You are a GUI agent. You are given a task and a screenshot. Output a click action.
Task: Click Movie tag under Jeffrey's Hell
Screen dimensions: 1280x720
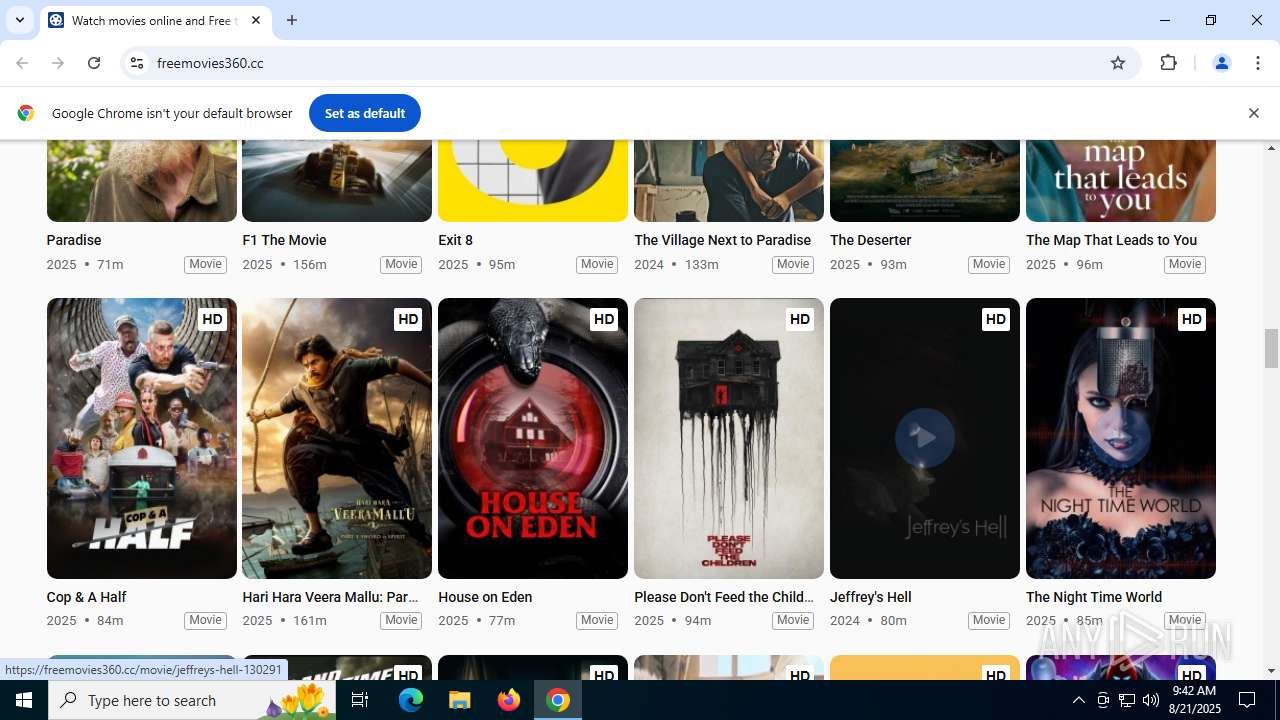(x=989, y=620)
